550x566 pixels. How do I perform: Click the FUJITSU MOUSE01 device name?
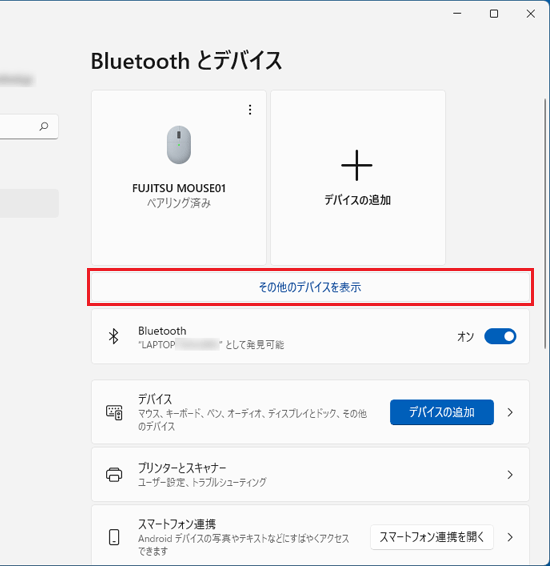(x=179, y=188)
